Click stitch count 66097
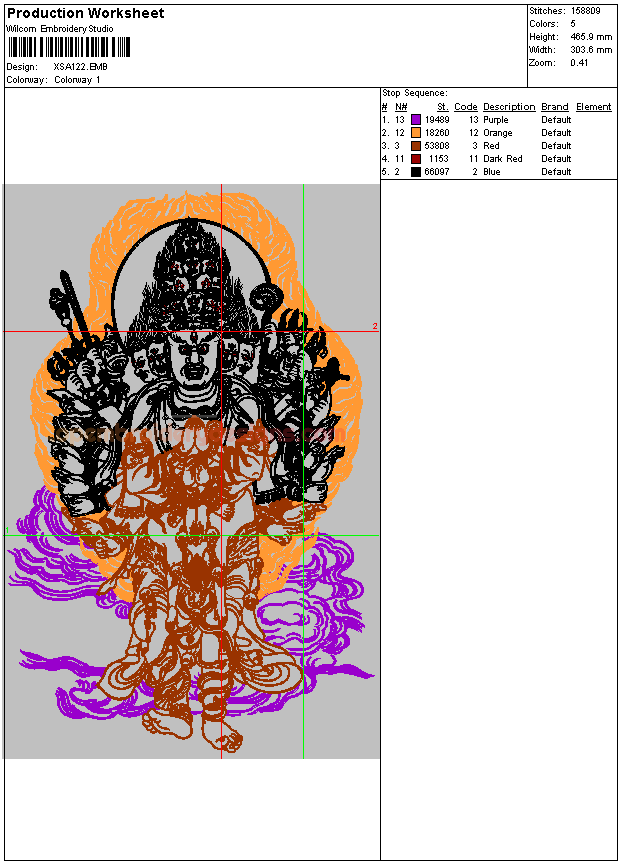Screen dimensions: 620x861 tap(437, 171)
